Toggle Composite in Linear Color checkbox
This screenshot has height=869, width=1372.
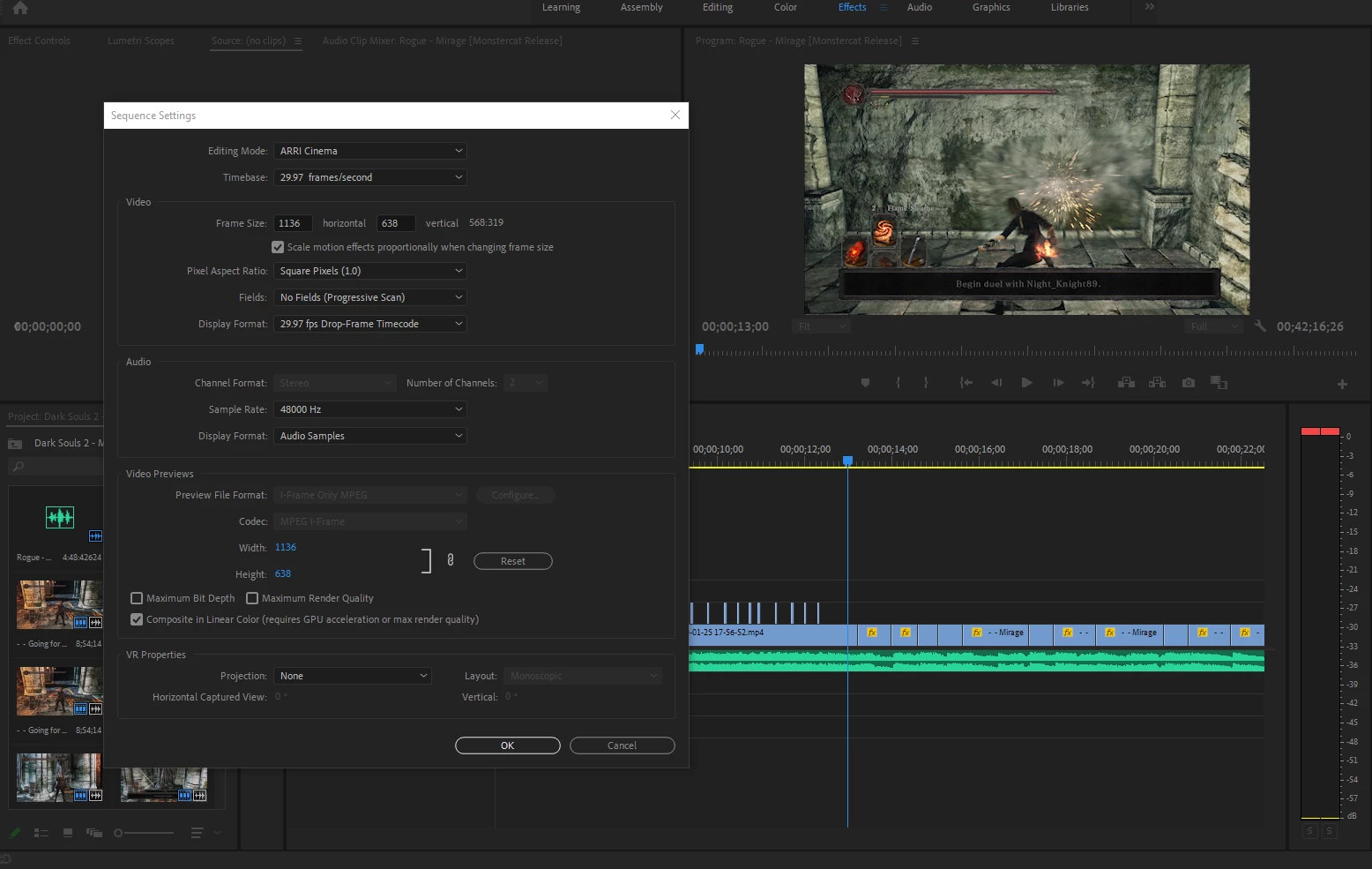click(137, 619)
